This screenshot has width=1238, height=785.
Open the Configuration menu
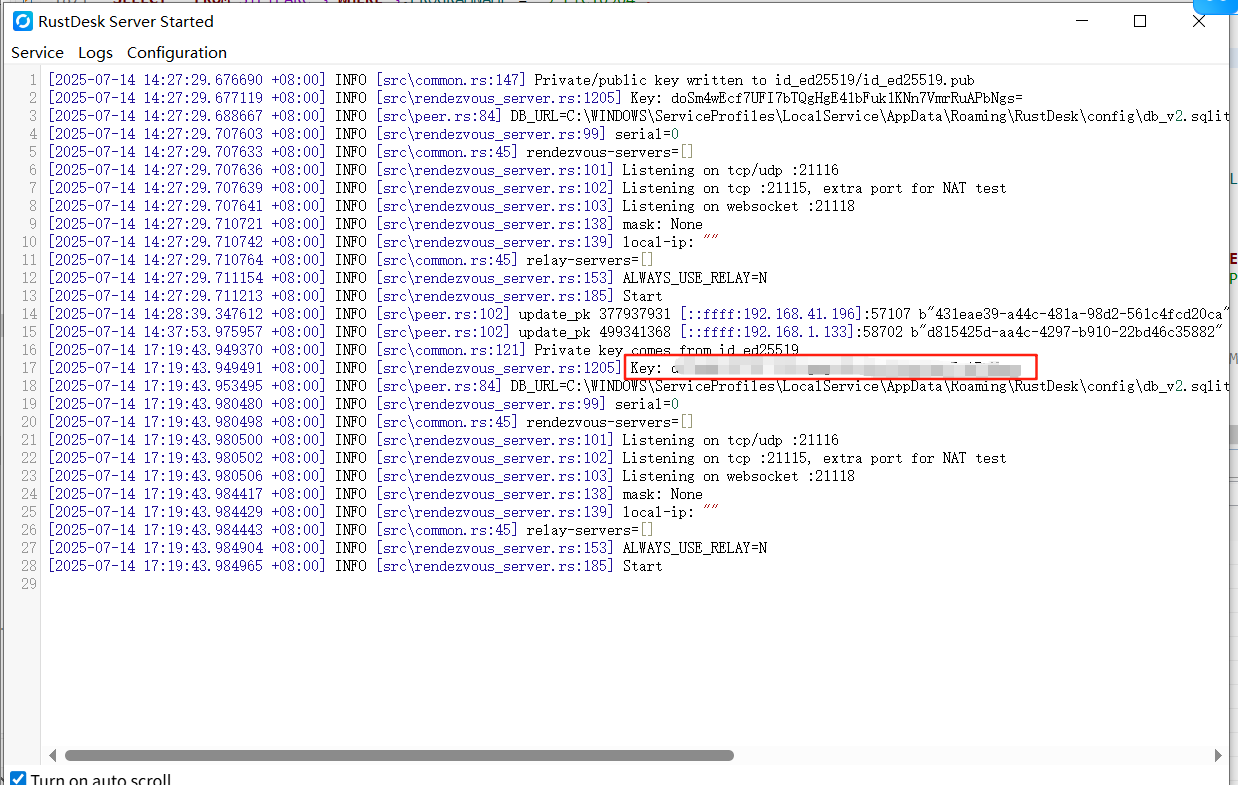pyautogui.click(x=176, y=52)
